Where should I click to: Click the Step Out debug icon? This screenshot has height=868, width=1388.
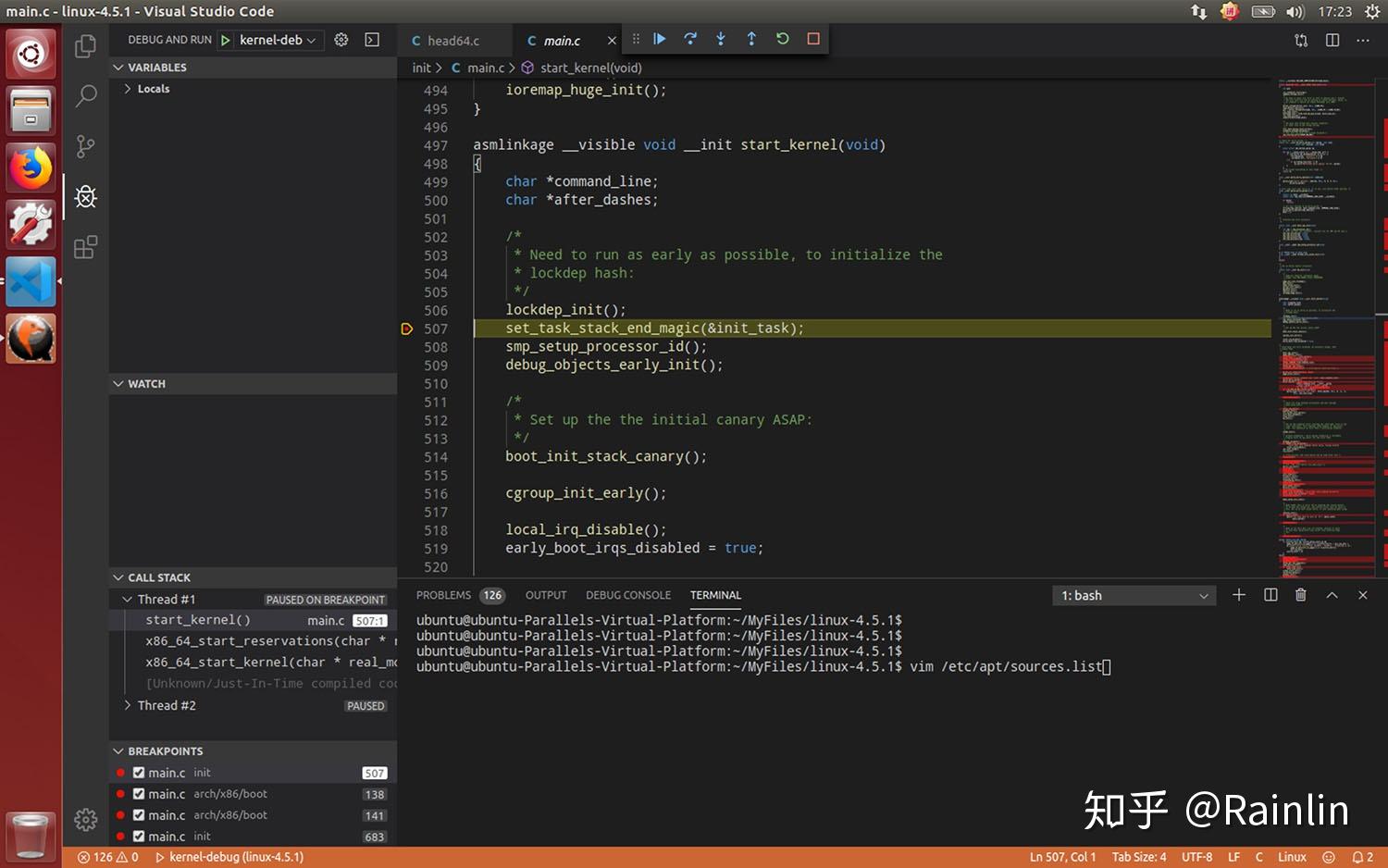click(751, 39)
